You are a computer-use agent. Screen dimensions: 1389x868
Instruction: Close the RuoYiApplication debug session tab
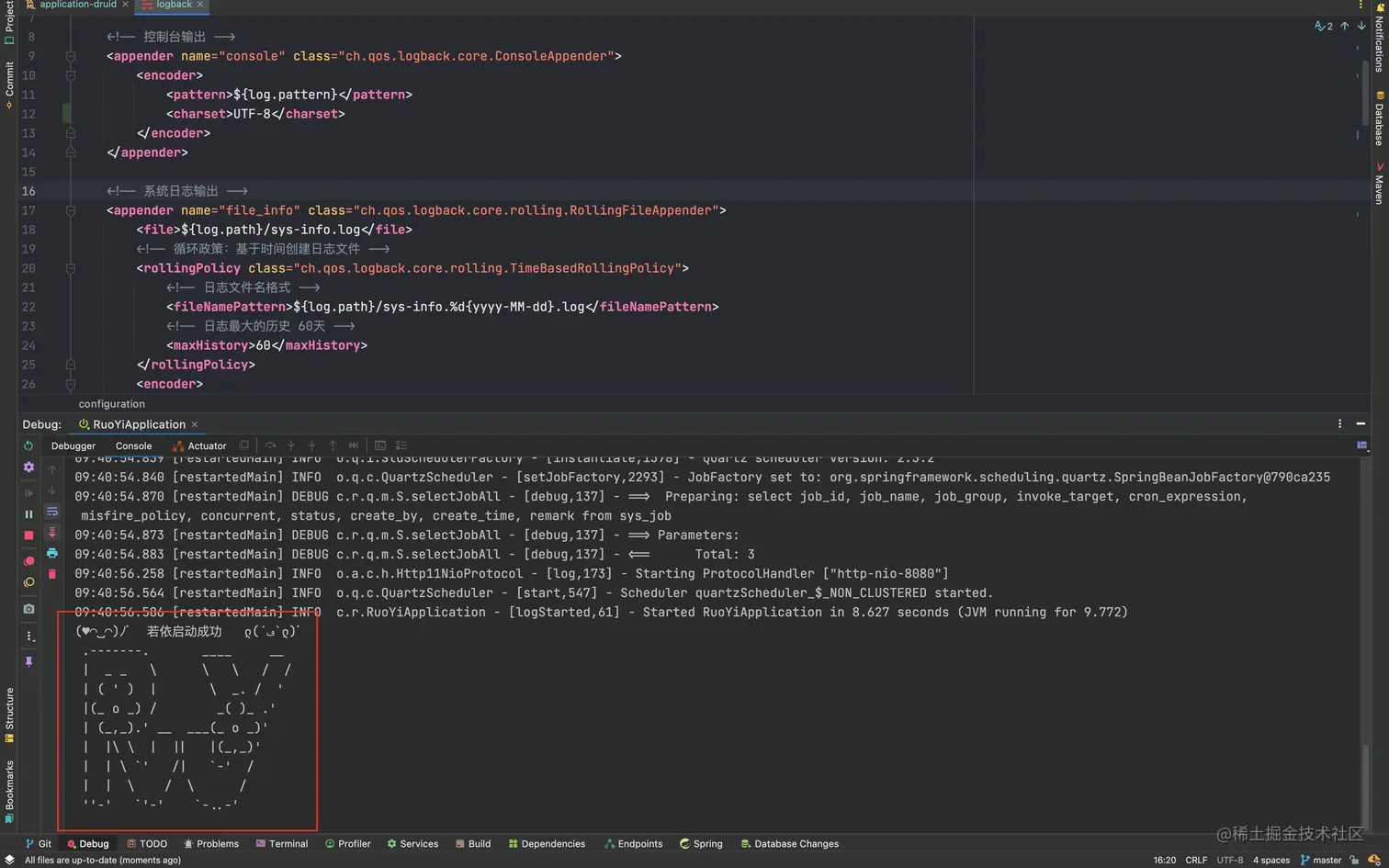[195, 424]
